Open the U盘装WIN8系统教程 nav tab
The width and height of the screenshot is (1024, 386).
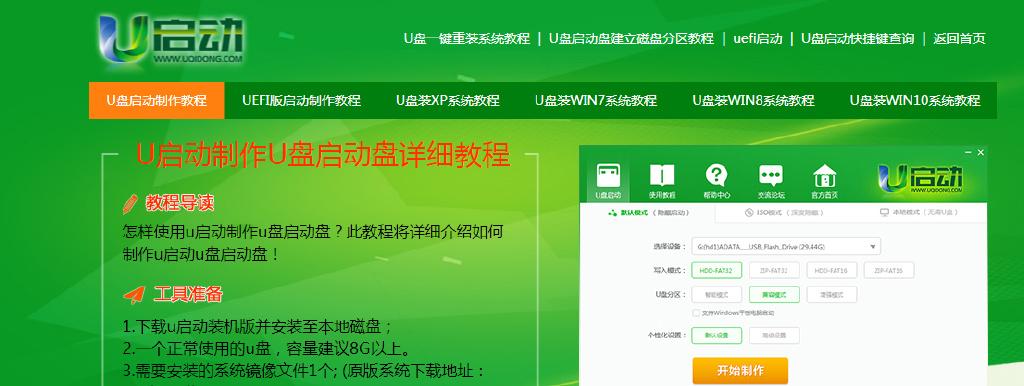click(754, 101)
